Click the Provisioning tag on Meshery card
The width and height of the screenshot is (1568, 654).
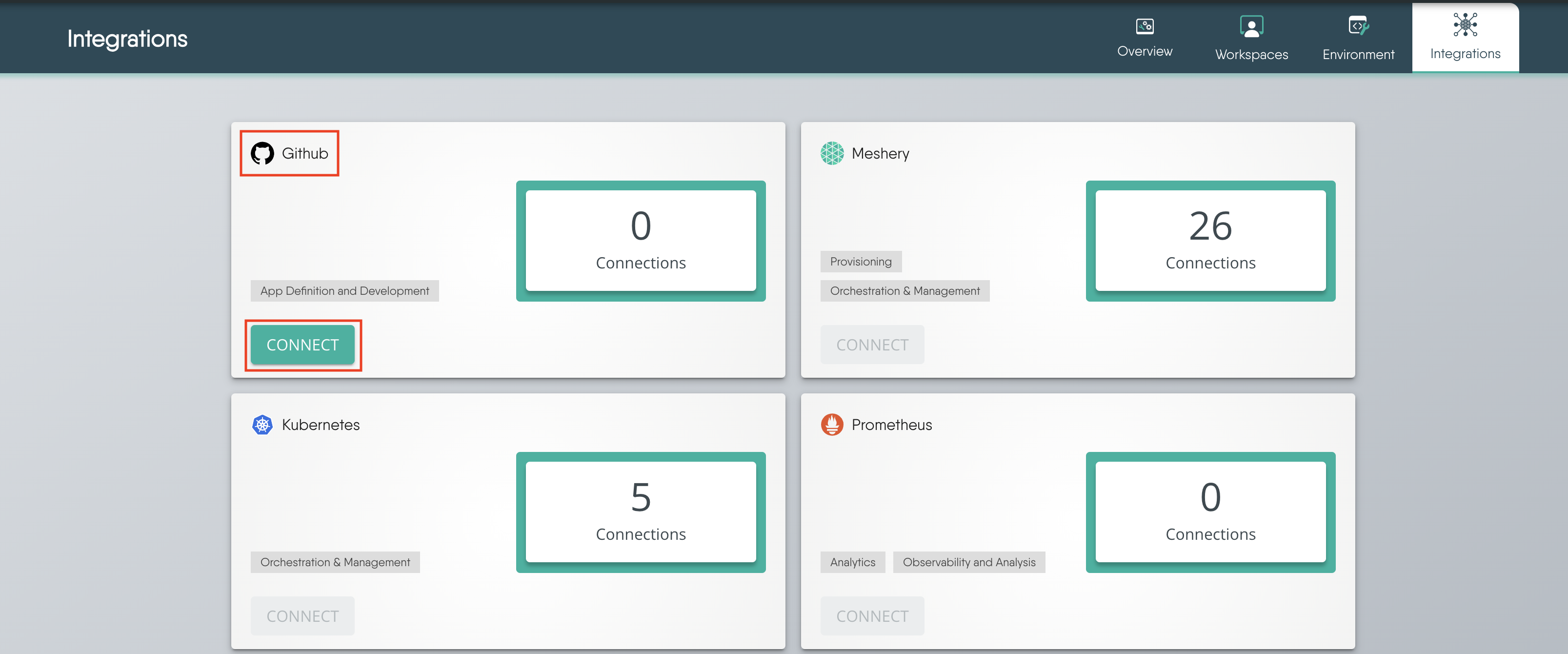pos(861,261)
